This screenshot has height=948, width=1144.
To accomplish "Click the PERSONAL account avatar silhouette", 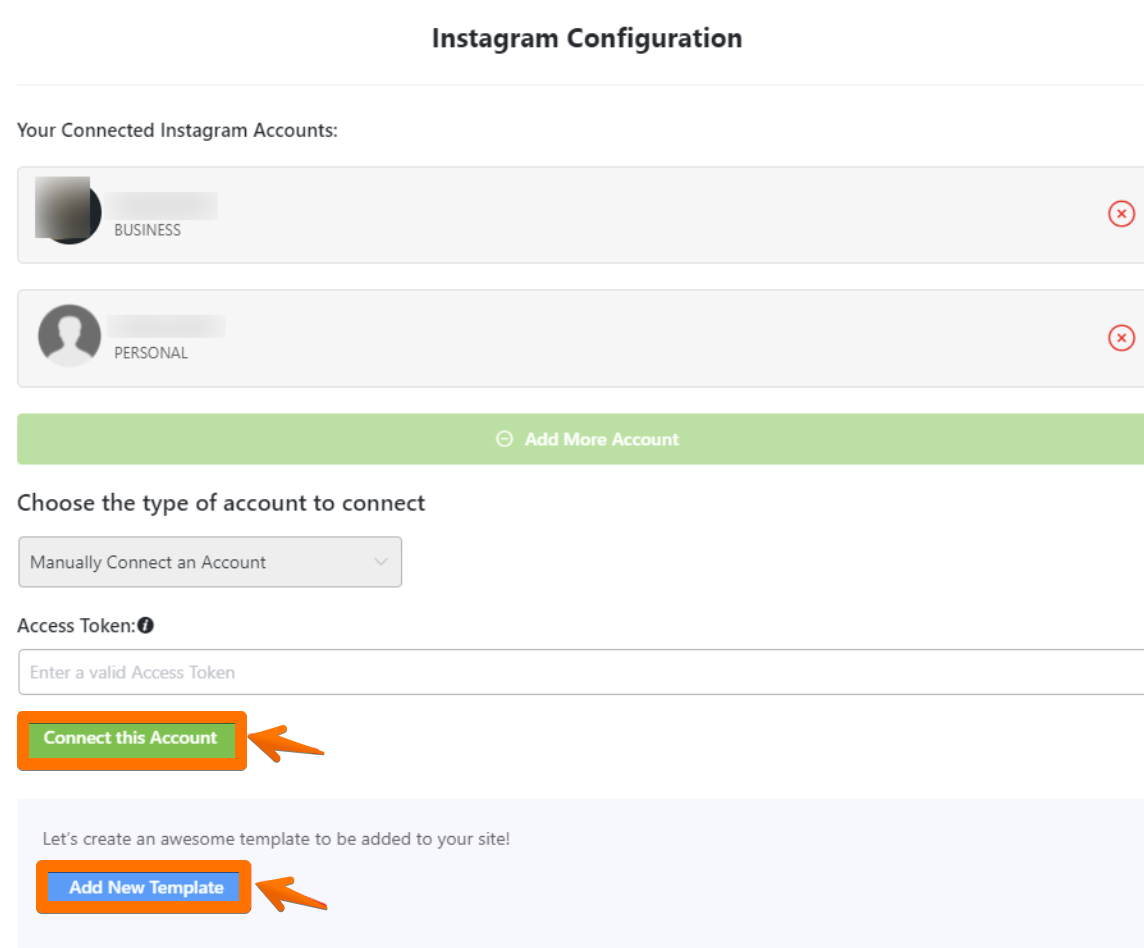I will pyautogui.click(x=69, y=336).
